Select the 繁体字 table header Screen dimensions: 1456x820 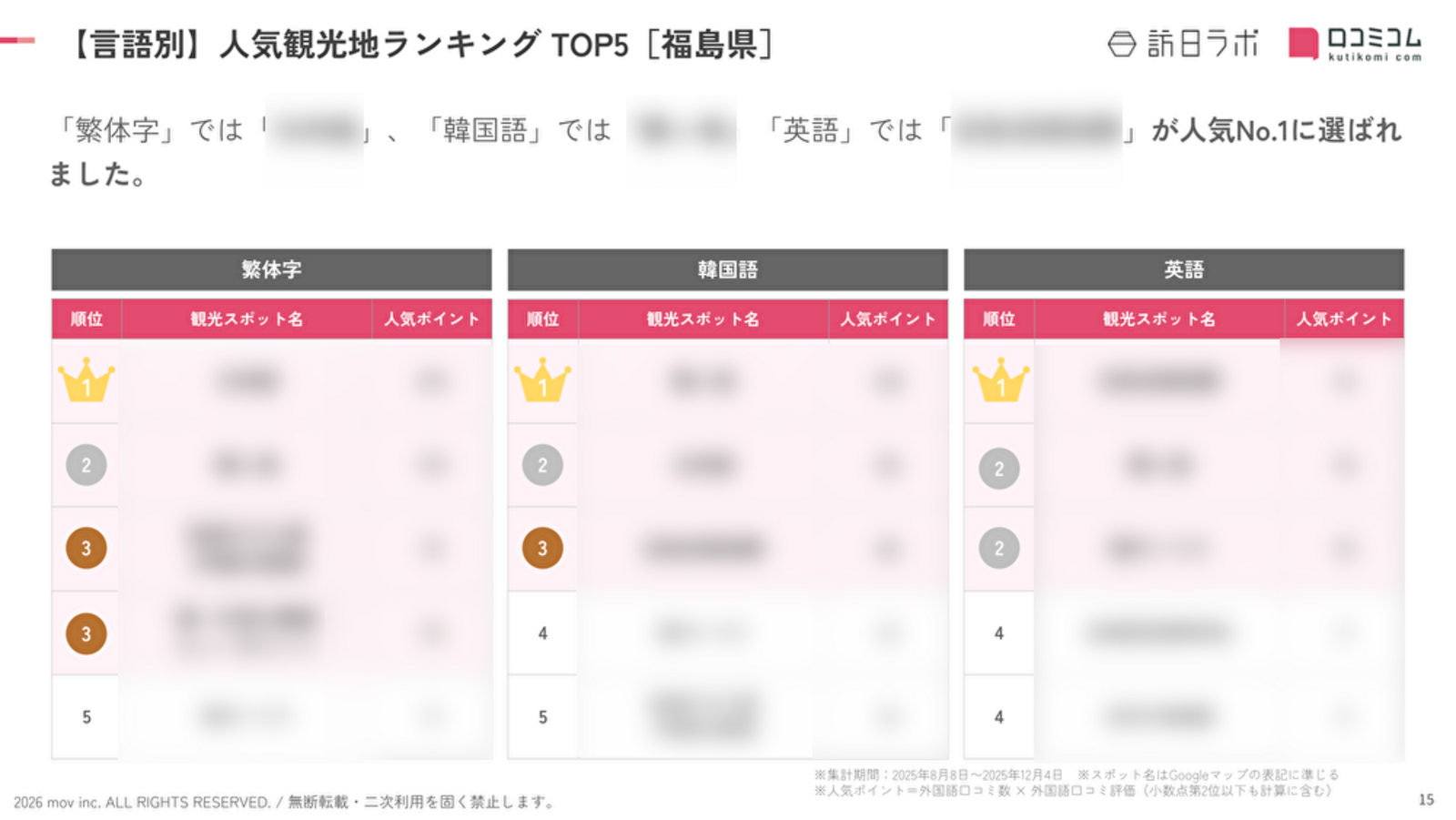click(271, 269)
